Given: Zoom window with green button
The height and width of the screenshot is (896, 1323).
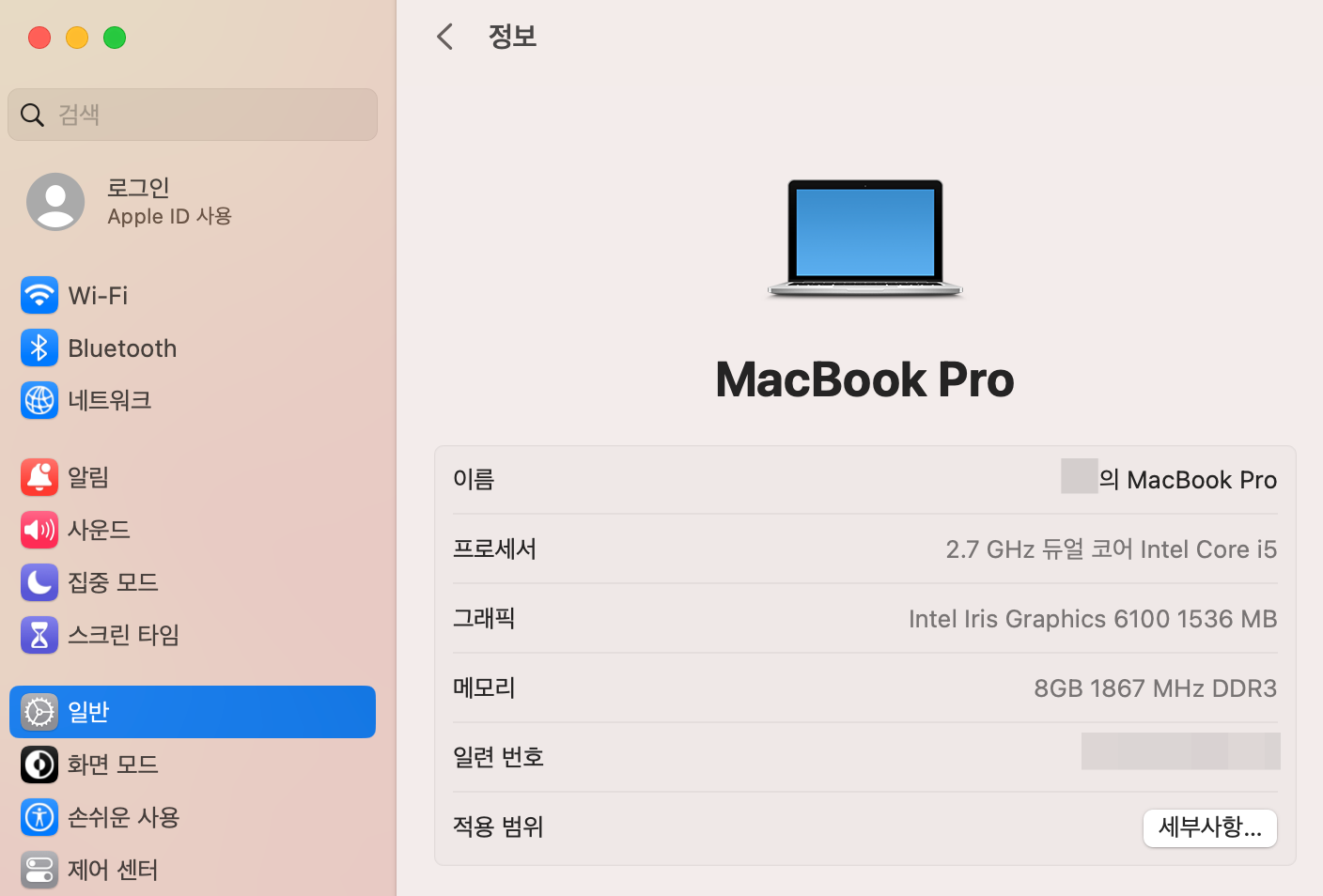Looking at the screenshot, I should coord(115,38).
